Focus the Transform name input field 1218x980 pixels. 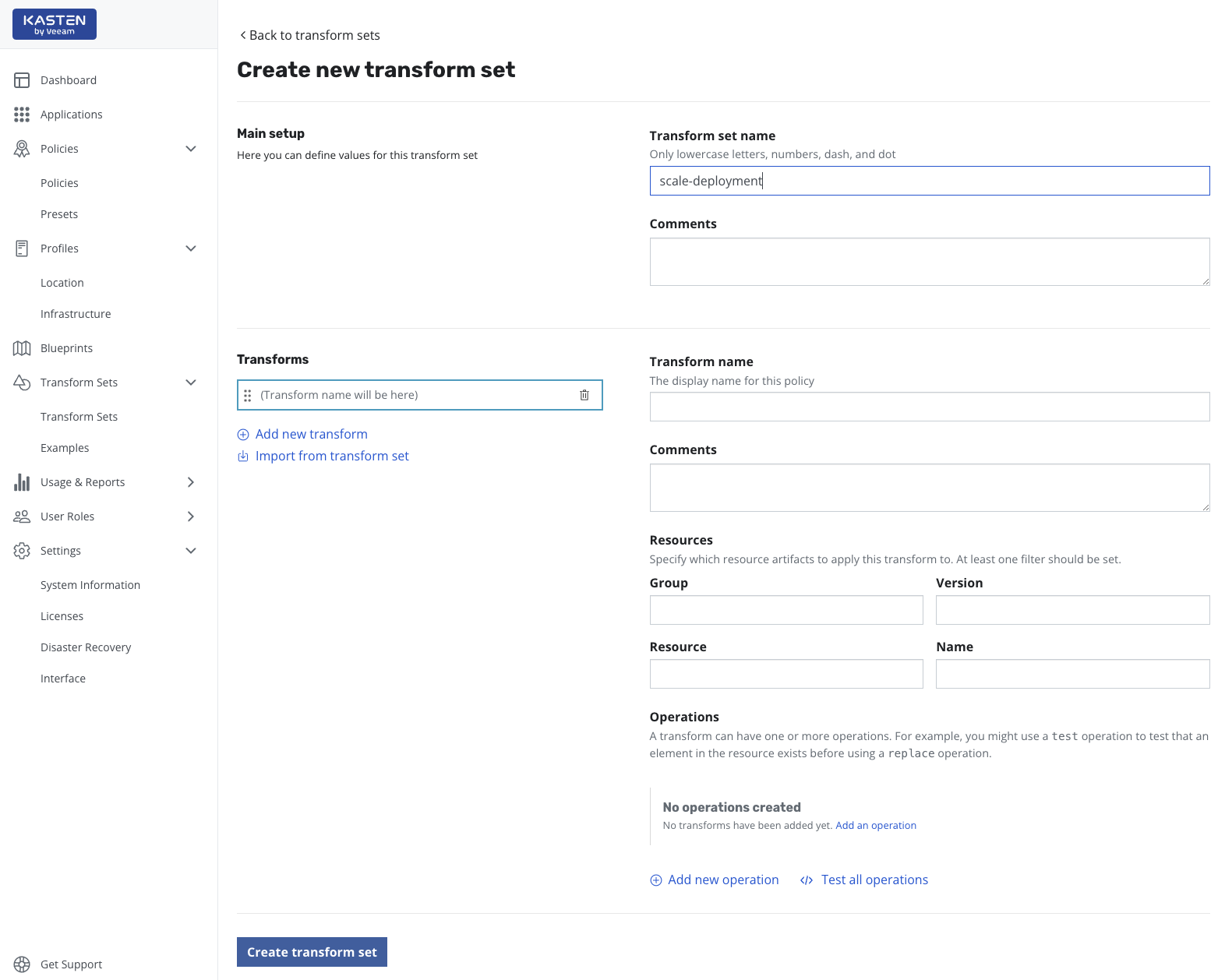click(x=929, y=407)
